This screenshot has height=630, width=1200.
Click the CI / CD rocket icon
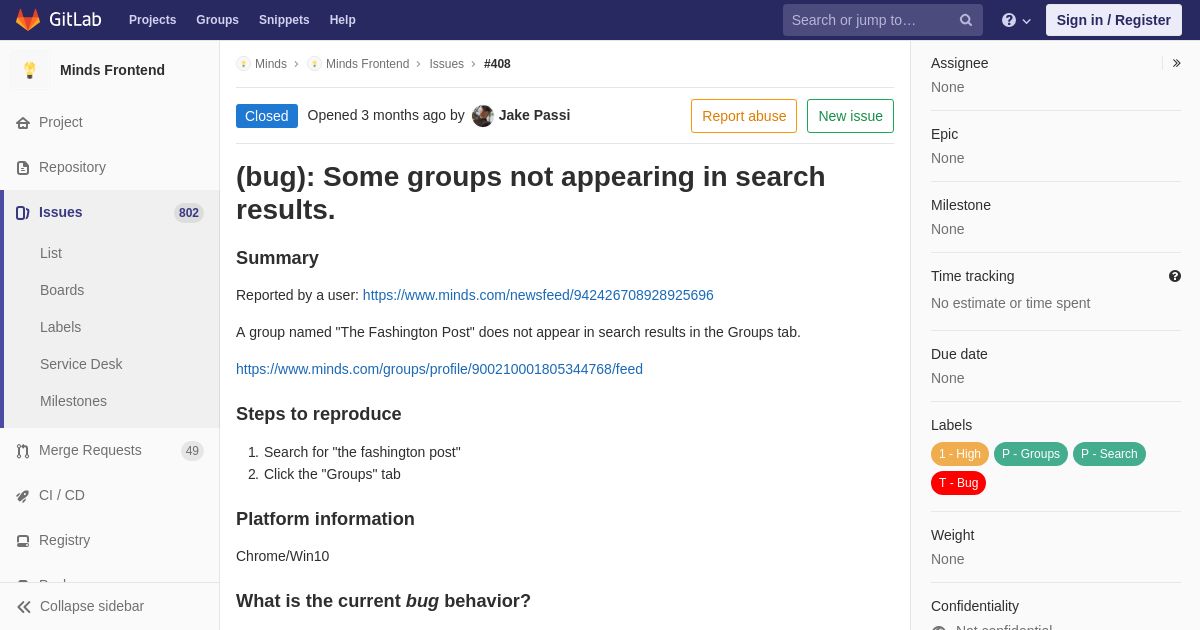[x=23, y=496]
